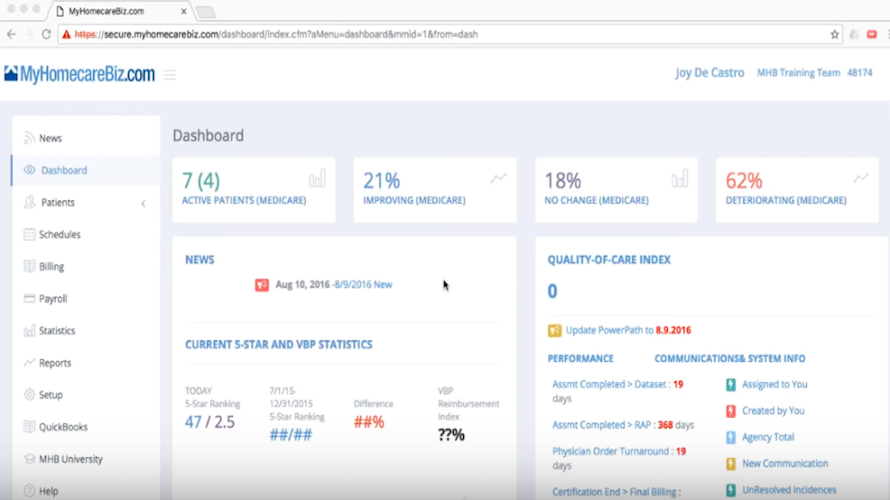Open the 8/9/2016 New news link
890x500 pixels.
(x=363, y=285)
